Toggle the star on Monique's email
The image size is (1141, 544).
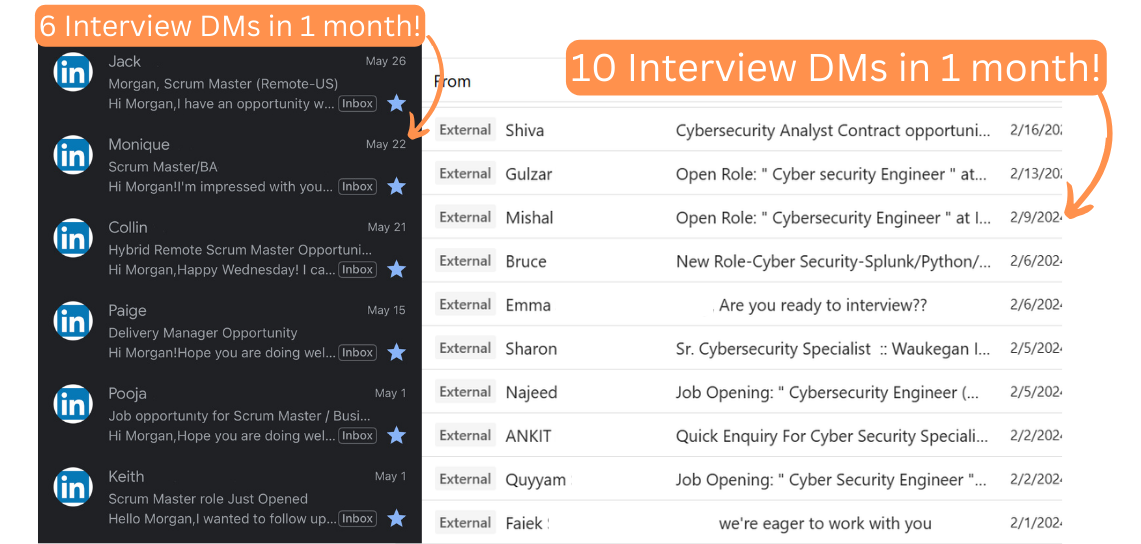(x=396, y=186)
